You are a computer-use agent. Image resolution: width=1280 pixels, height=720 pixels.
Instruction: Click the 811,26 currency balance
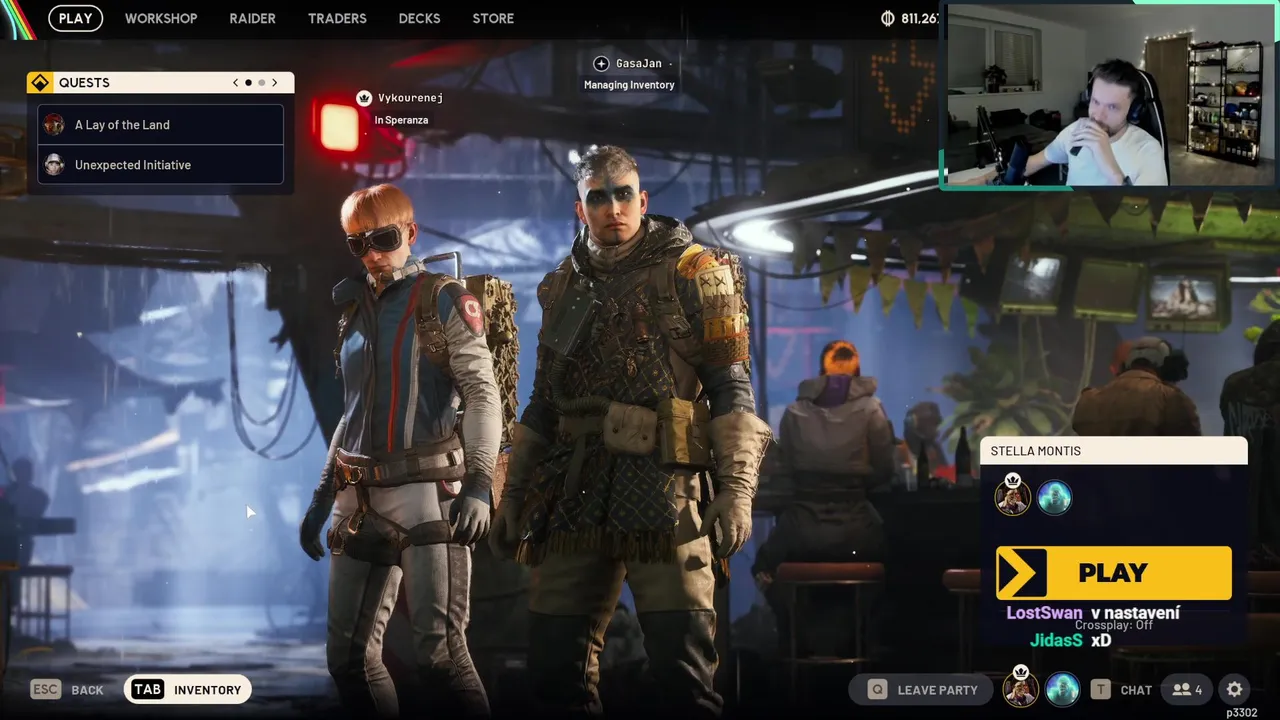[x=920, y=18]
